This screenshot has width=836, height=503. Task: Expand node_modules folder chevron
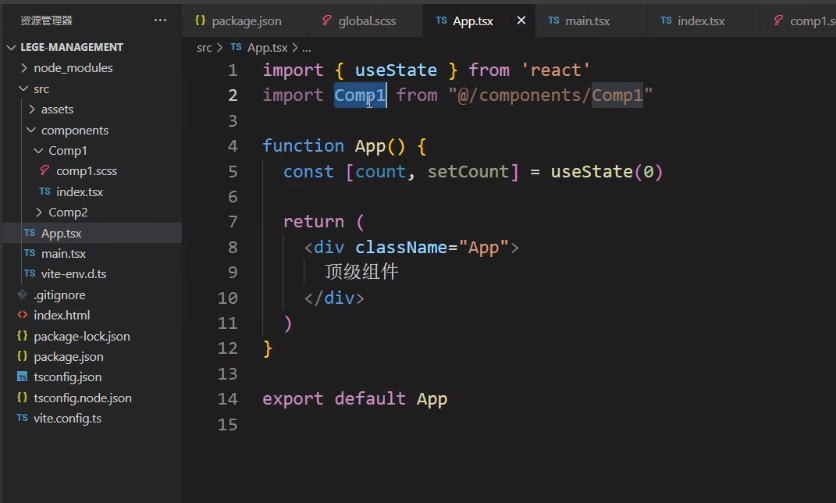click(x=24, y=68)
